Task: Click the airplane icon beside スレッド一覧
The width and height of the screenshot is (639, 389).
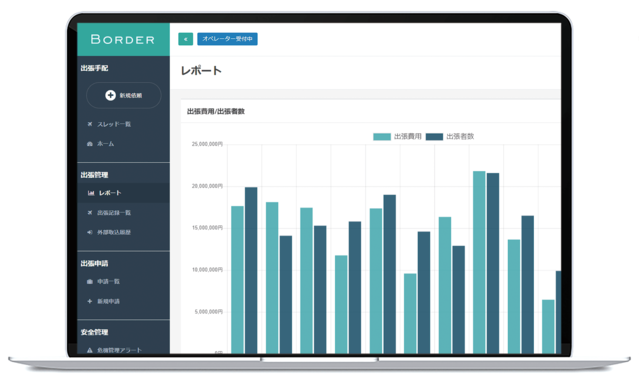Action: point(90,124)
